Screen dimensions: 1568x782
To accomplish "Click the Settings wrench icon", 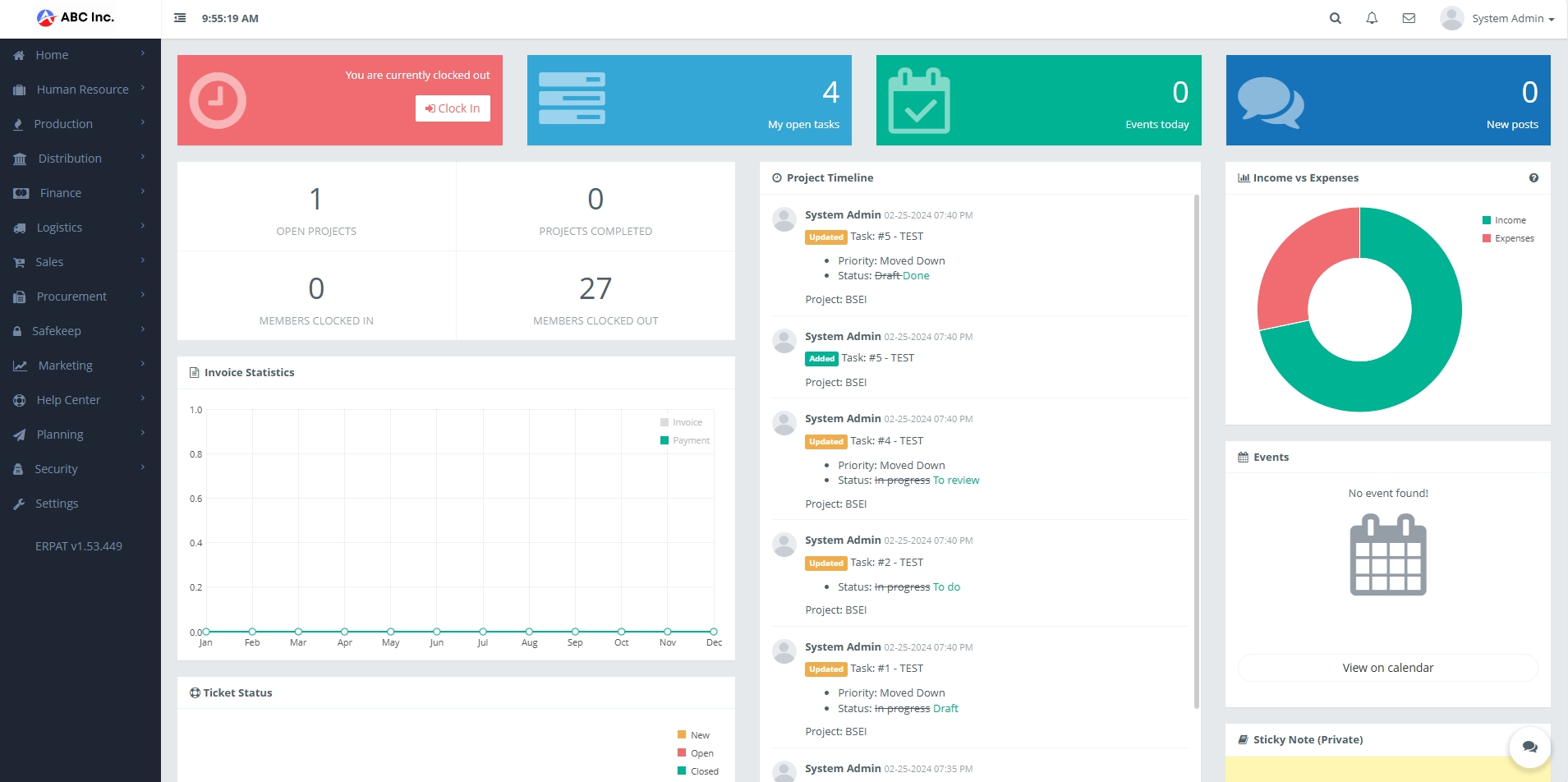I will 19,504.
